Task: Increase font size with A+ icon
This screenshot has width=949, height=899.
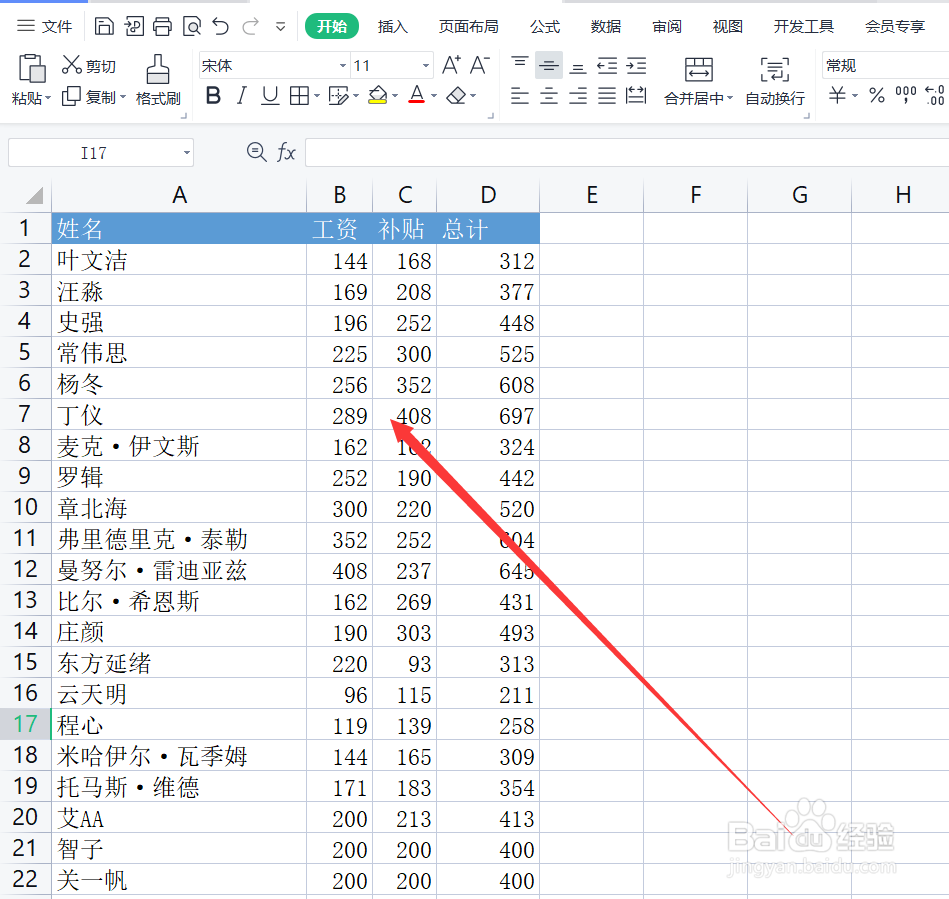Action: tap(451, 65)
